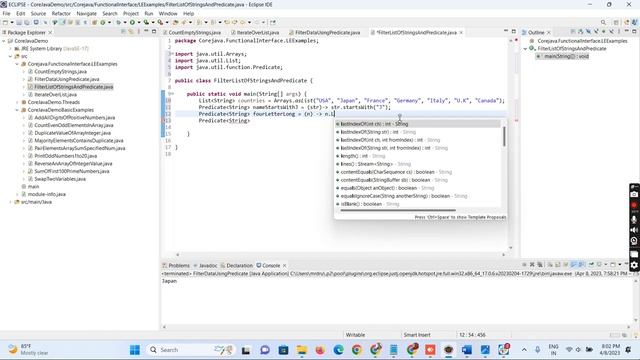Collapse the CoreJavaDemoBasicExamples package
This screenshot has height=360, width=640.
(17, 110)
